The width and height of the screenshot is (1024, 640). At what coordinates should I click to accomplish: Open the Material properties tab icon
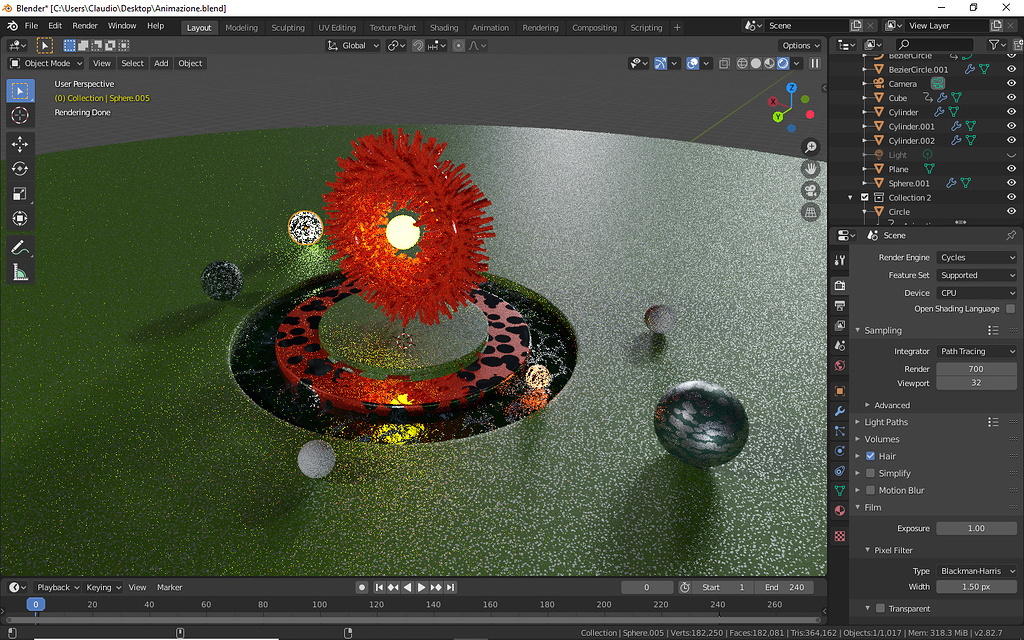tap(840, 511)
